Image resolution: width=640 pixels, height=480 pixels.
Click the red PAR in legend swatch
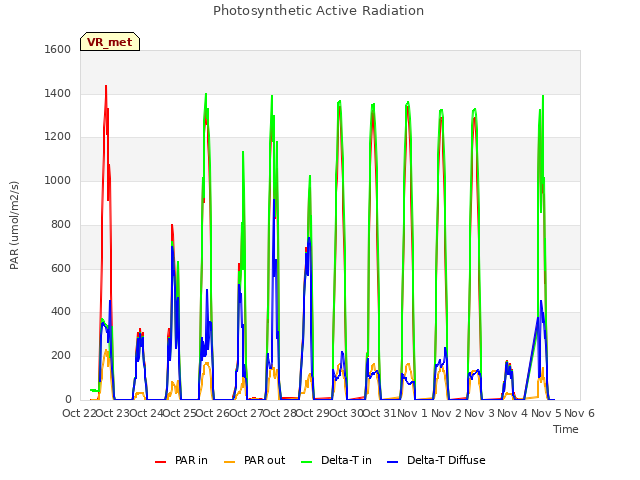[160, 462]
